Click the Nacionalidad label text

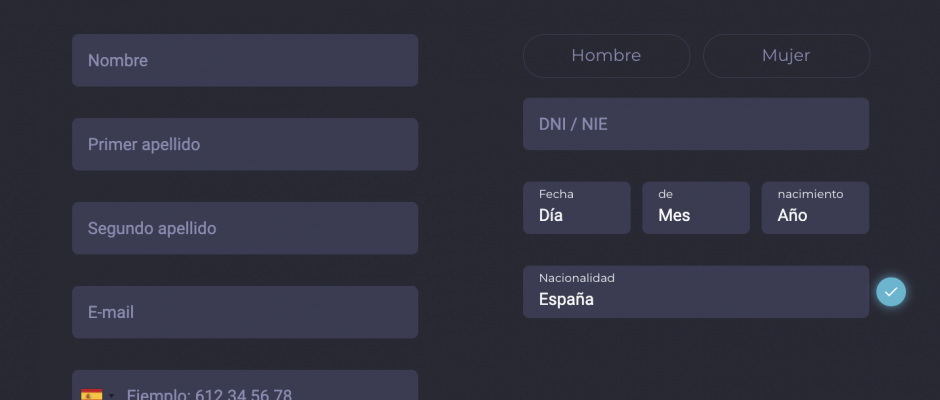577,278
